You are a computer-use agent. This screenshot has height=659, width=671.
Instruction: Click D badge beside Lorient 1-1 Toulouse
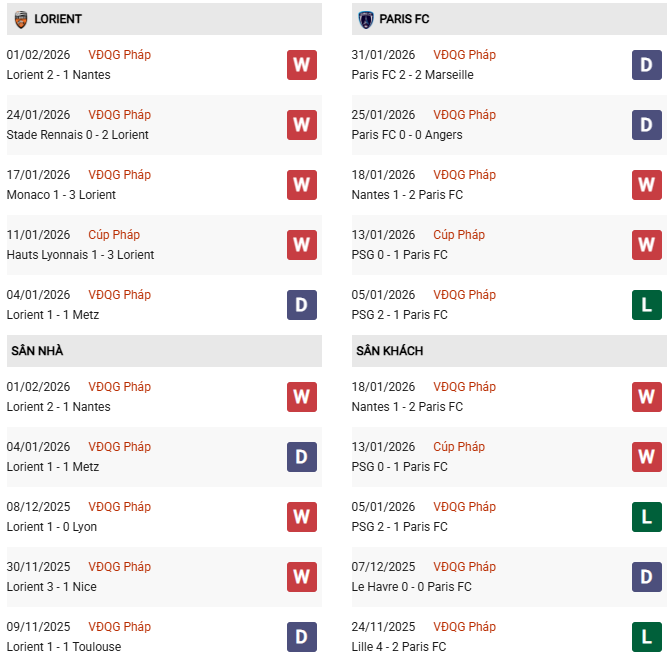(302, 637)
